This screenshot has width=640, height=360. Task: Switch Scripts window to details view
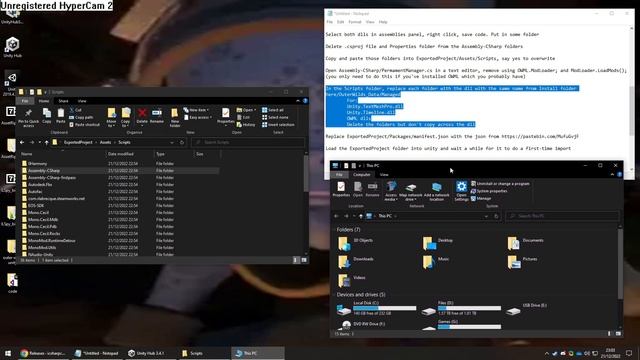(x=296, y=260)
